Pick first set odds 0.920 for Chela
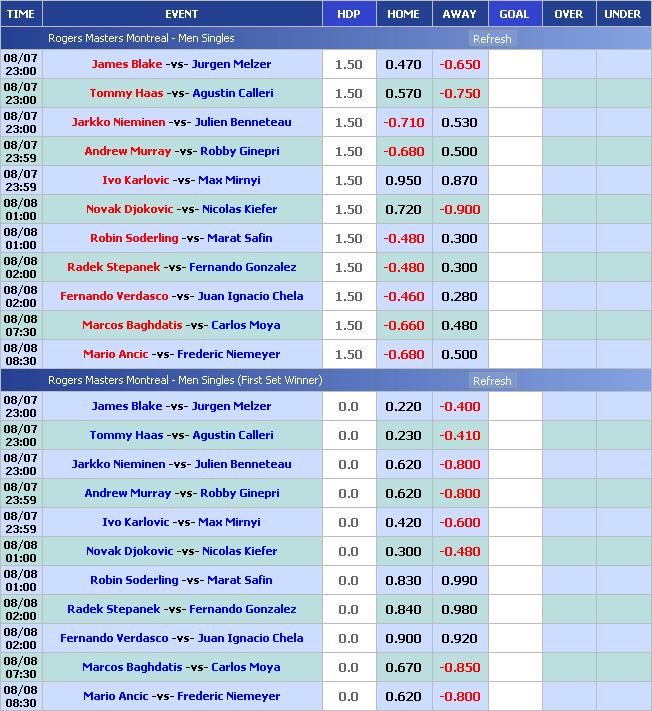652x711 pixels. (x=459, y=639)
